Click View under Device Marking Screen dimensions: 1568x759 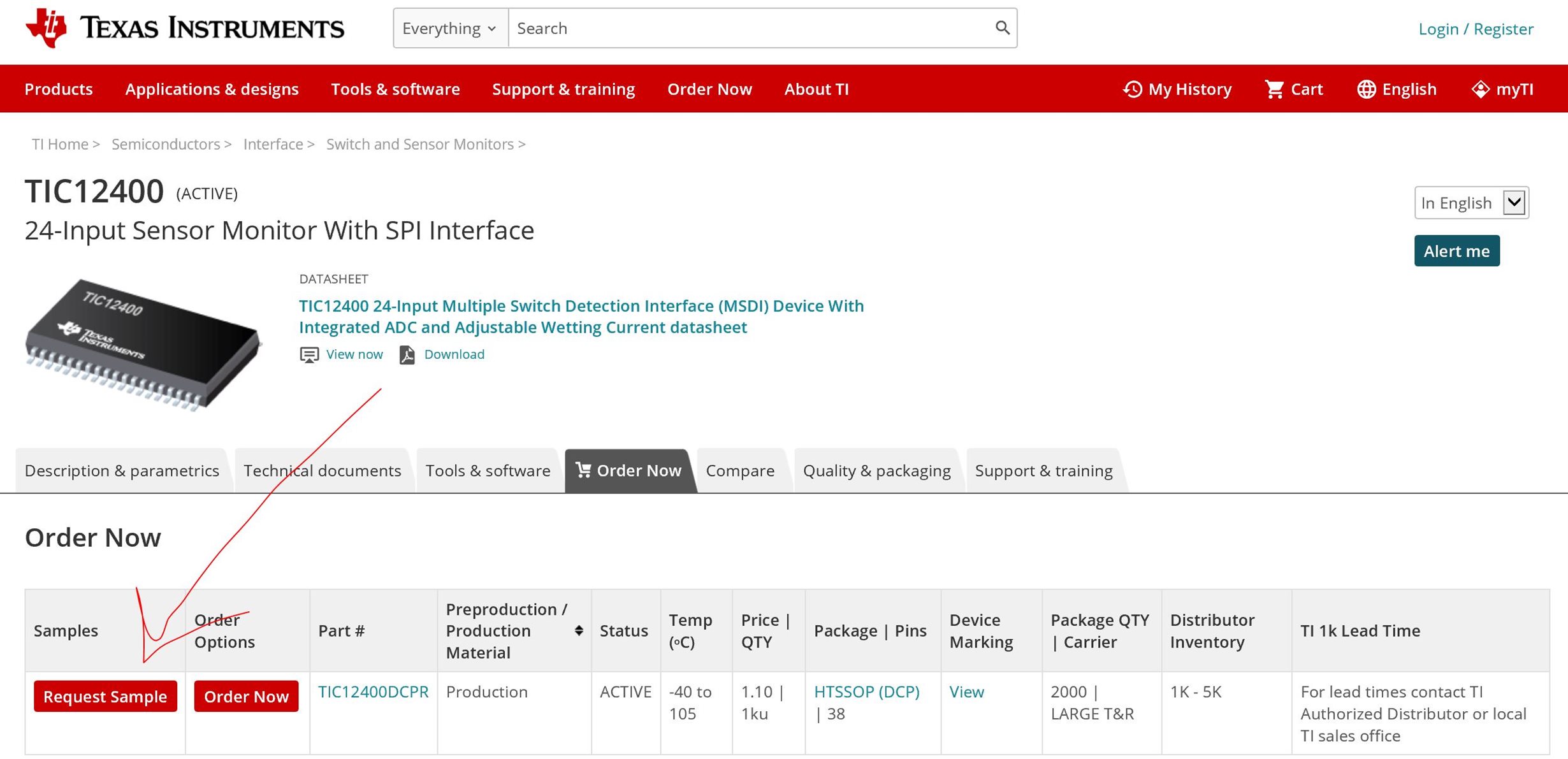tap(966, 692)
